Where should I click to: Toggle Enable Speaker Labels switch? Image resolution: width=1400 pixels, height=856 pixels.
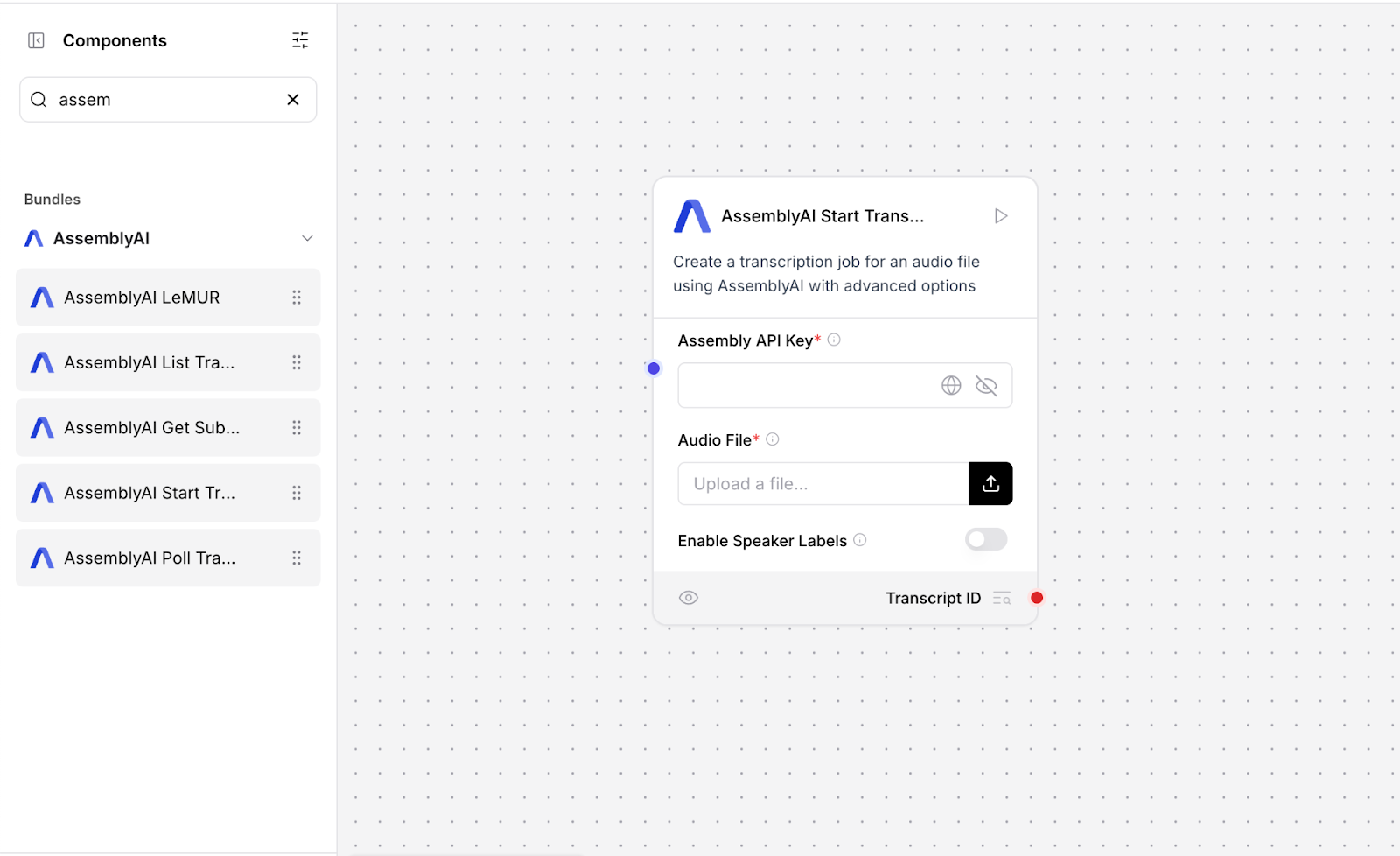click(986, 540)
